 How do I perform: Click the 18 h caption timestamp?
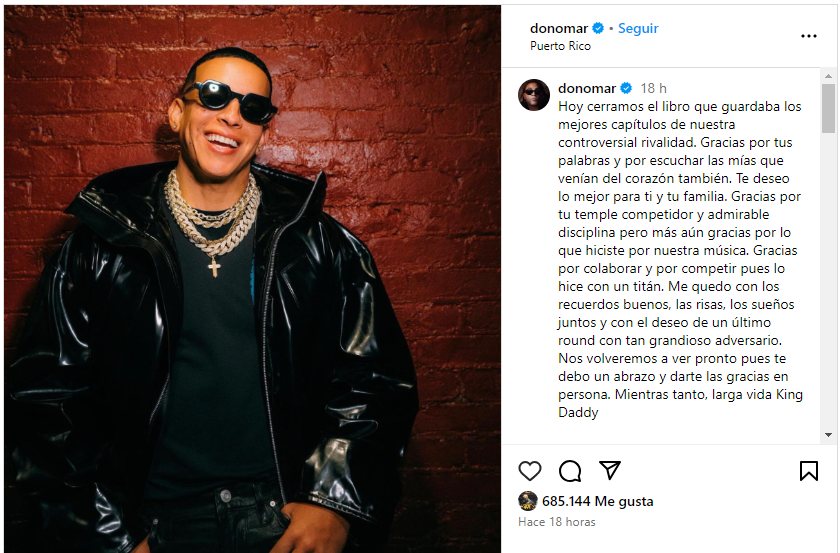pos(654,88)
